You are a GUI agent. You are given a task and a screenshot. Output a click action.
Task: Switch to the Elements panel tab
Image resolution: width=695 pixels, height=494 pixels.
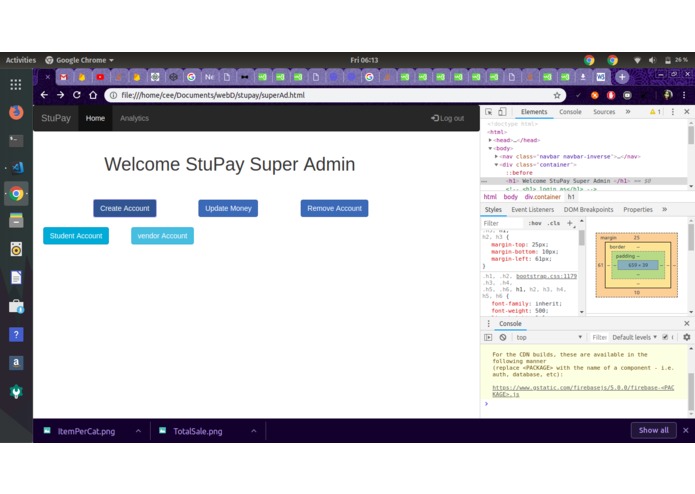pos(534,112)
